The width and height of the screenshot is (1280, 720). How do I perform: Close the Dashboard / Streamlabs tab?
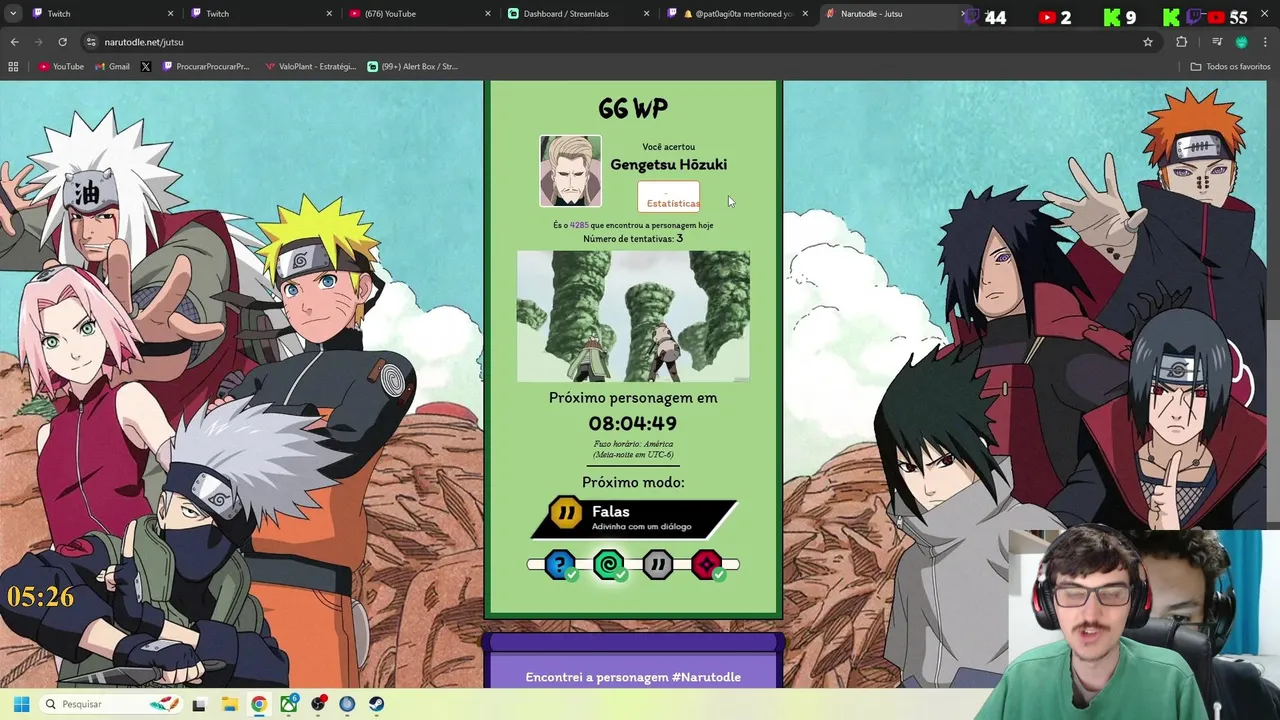point(646,14)
